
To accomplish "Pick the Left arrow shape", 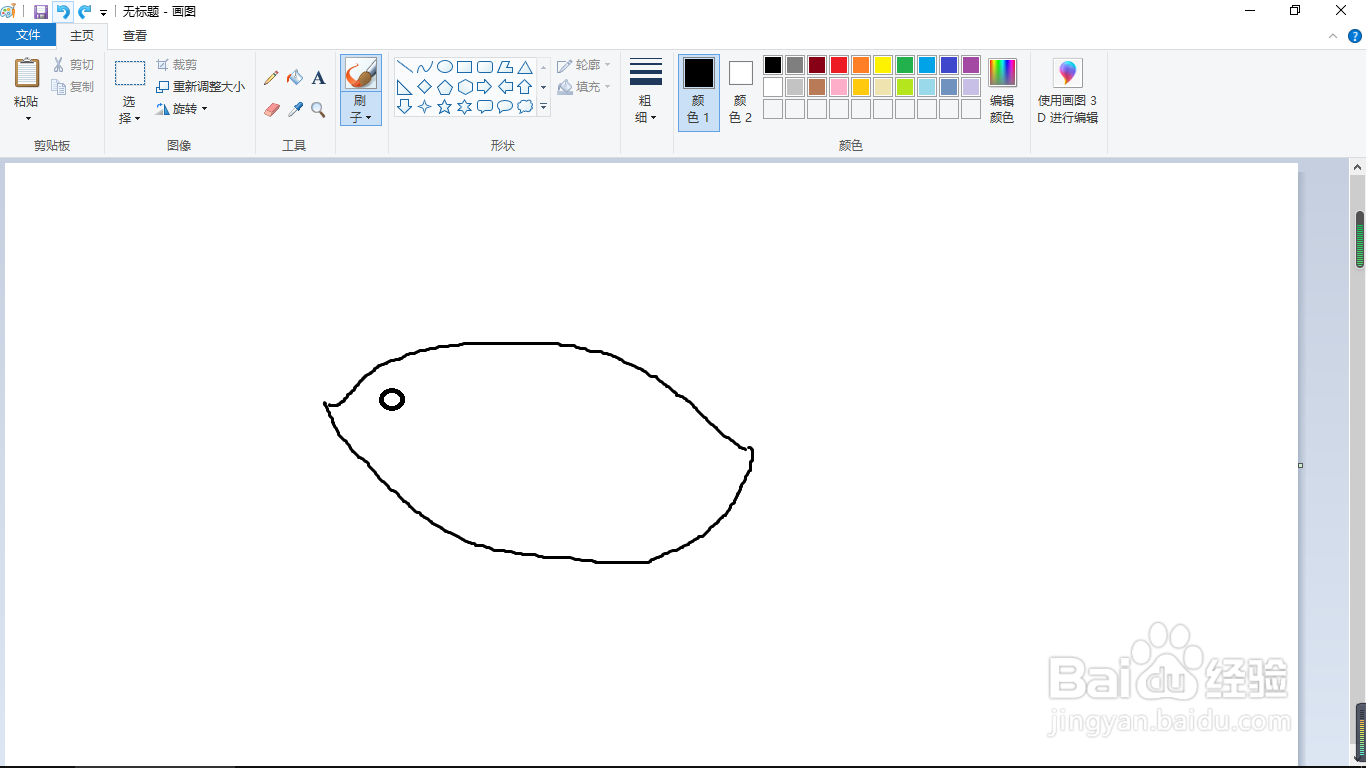I will [505, 87].
